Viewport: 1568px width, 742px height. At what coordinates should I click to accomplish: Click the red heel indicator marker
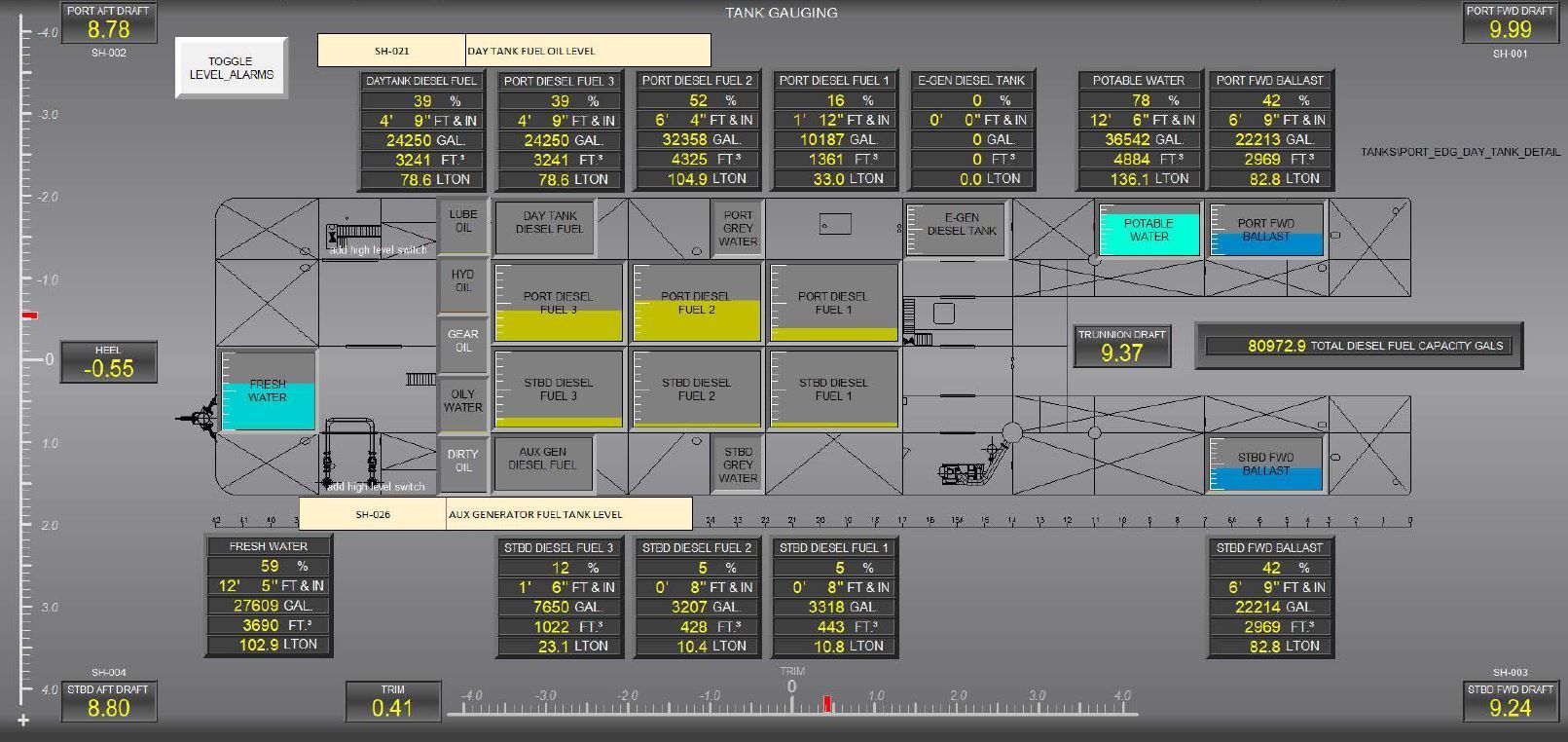click(x=30, y=315)
